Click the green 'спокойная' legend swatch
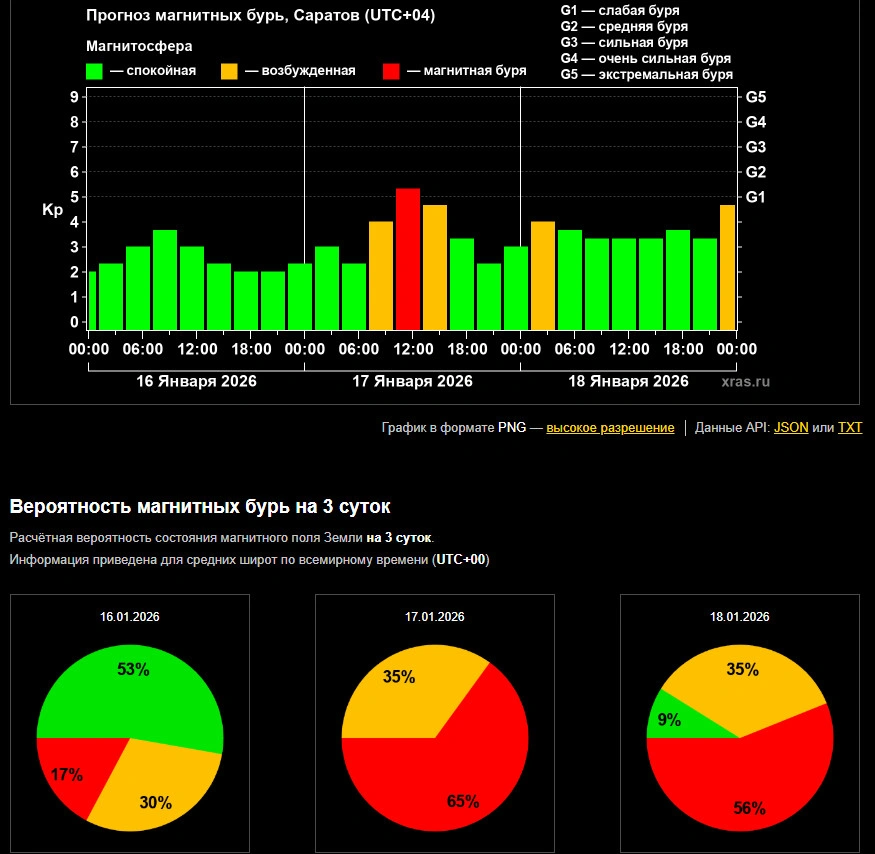 (x=95, y=71)
